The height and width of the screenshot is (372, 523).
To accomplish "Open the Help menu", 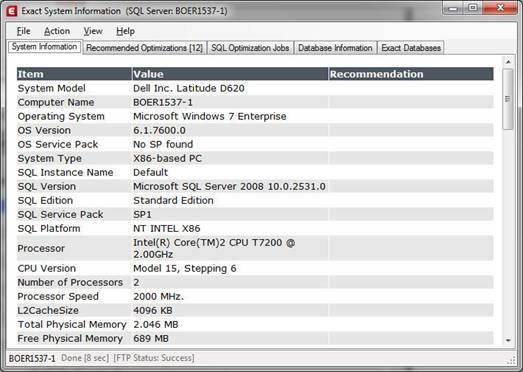I will (x=125, y=31).
